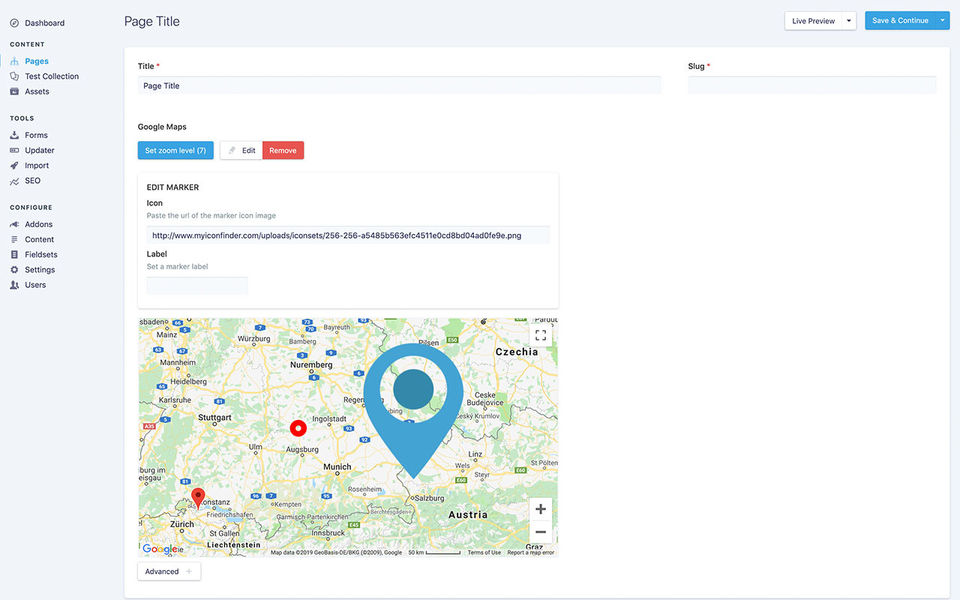The height and width of the screenshot is (600, 960).
Task: Click the Import rocket icon
Action: click(14, 166)
